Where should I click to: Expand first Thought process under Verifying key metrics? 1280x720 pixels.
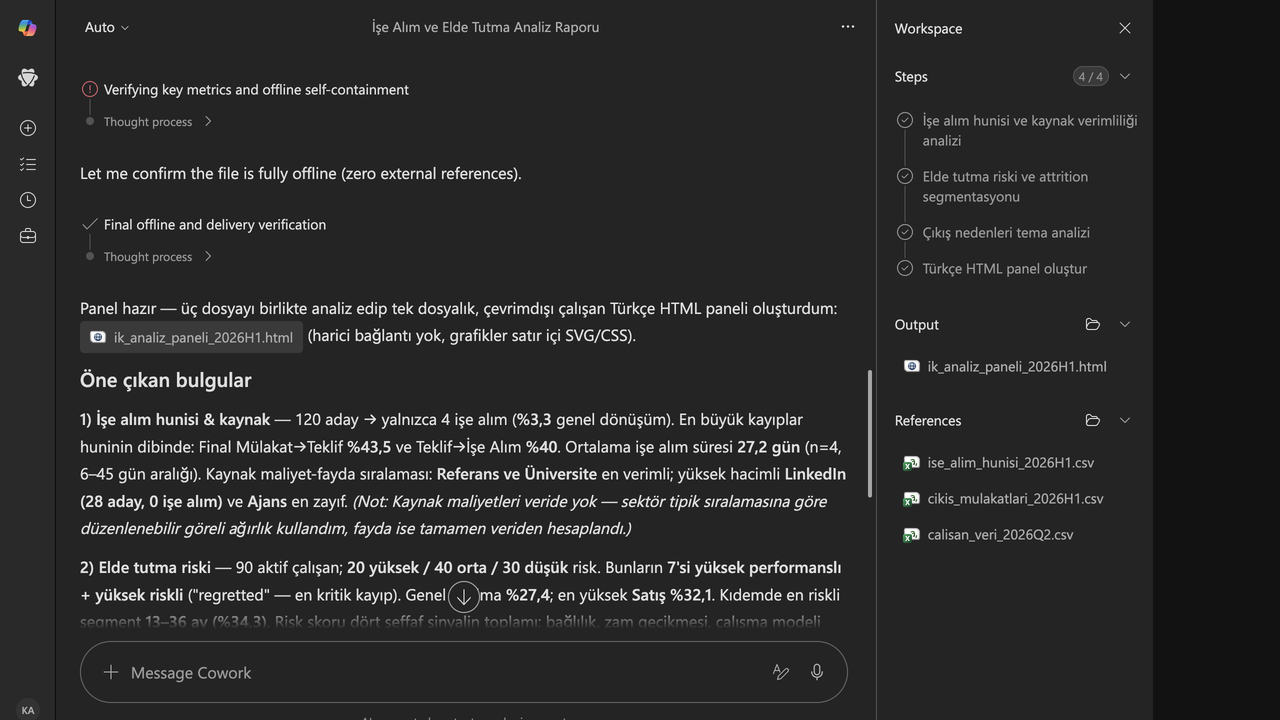[156, 121]
